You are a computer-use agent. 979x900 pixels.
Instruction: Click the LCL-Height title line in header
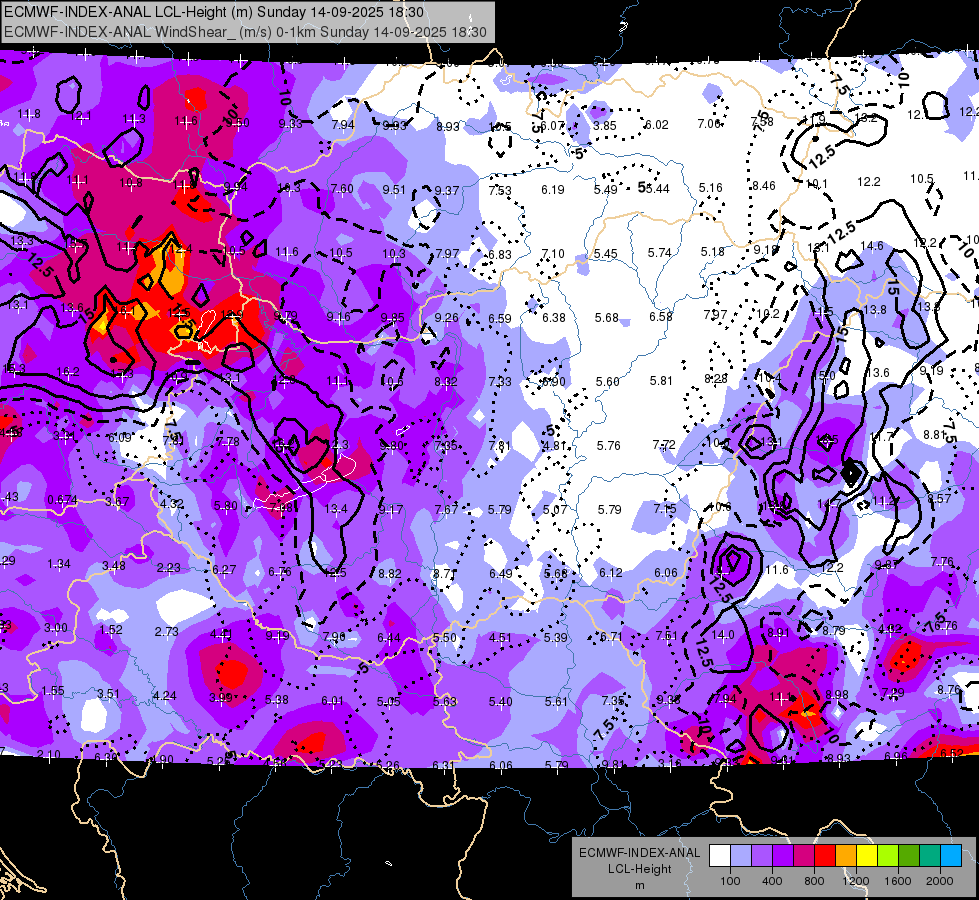coord(214,12)
